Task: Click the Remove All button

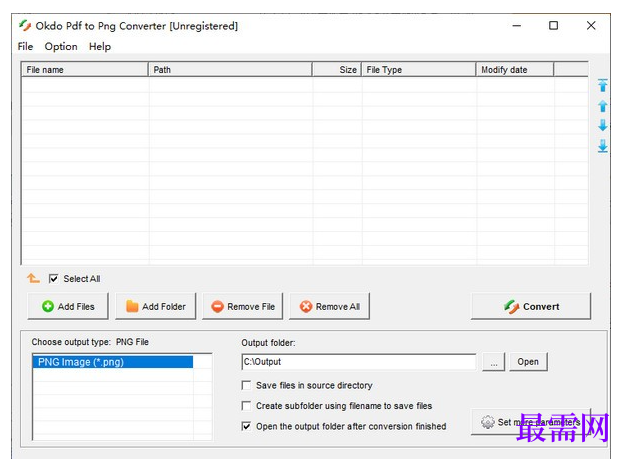Action: (x=329, y=306)
